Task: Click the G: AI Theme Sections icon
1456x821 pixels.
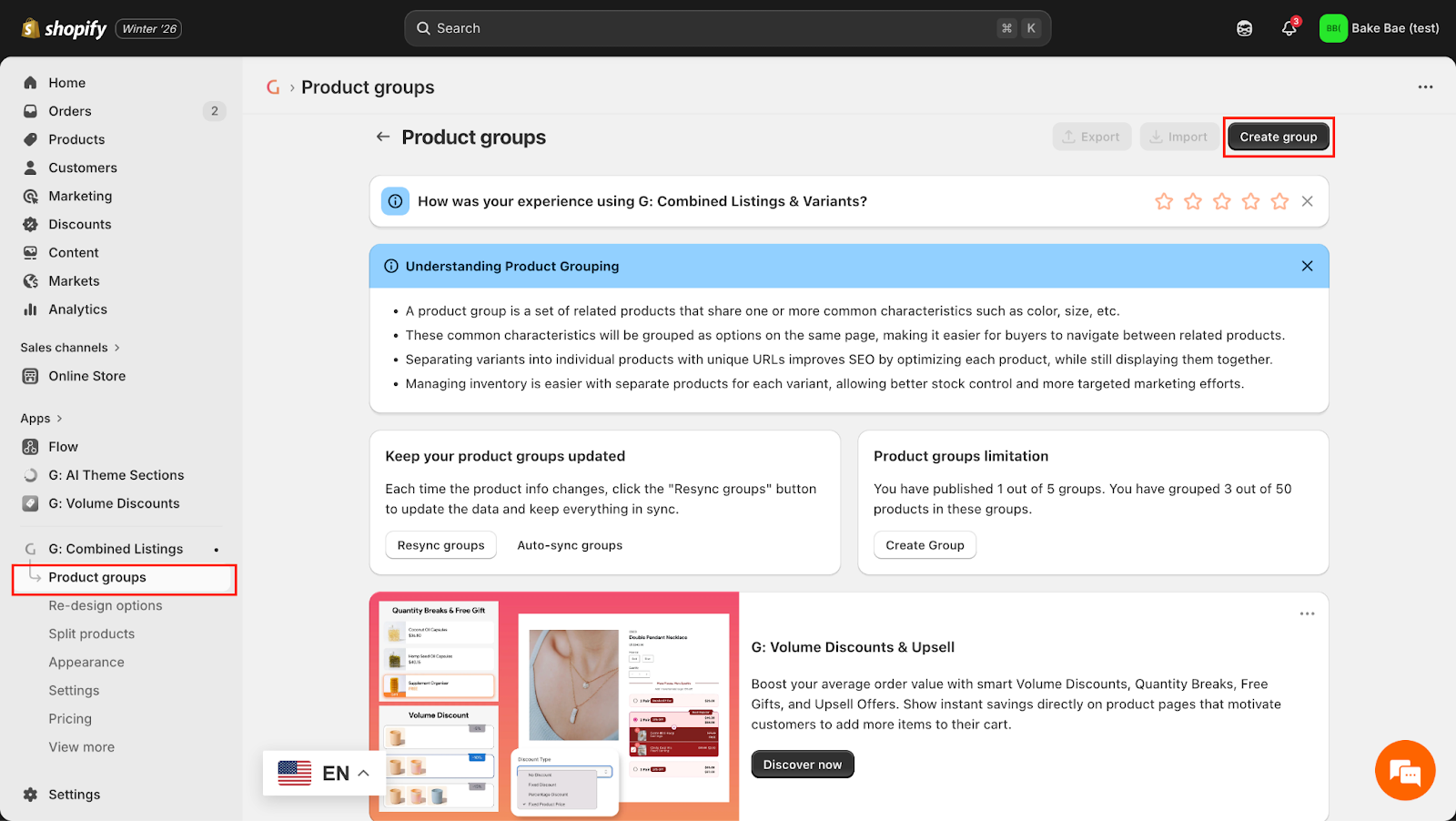Action: point(30,475)
